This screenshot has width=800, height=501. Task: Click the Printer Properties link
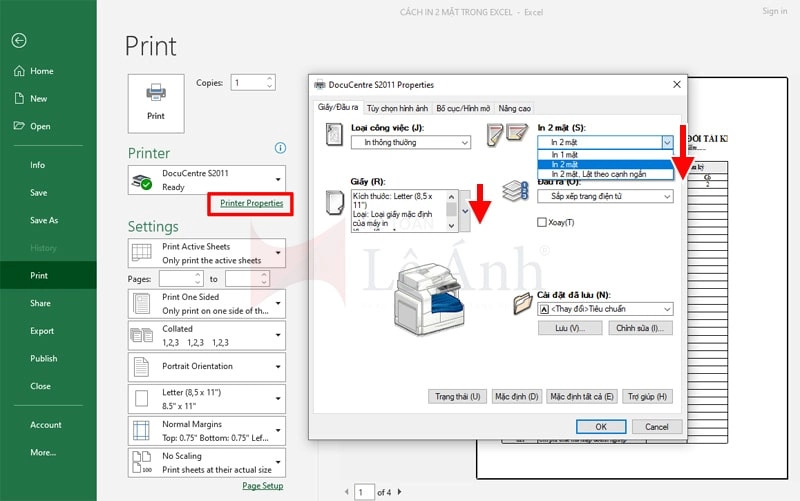(252, 203)
